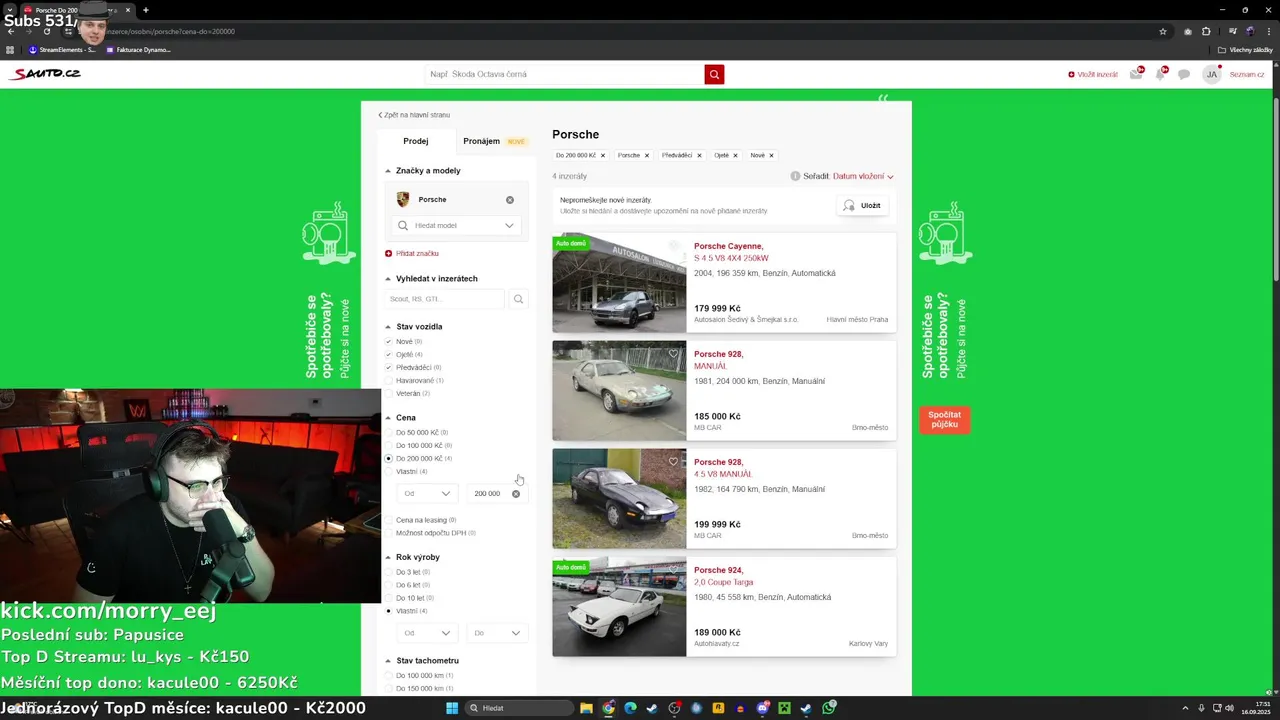Favorite the Porsche 928 MANUÁL listing heart
The width and height of the screenshot is (1280, 720).
[x=673, y=353]
